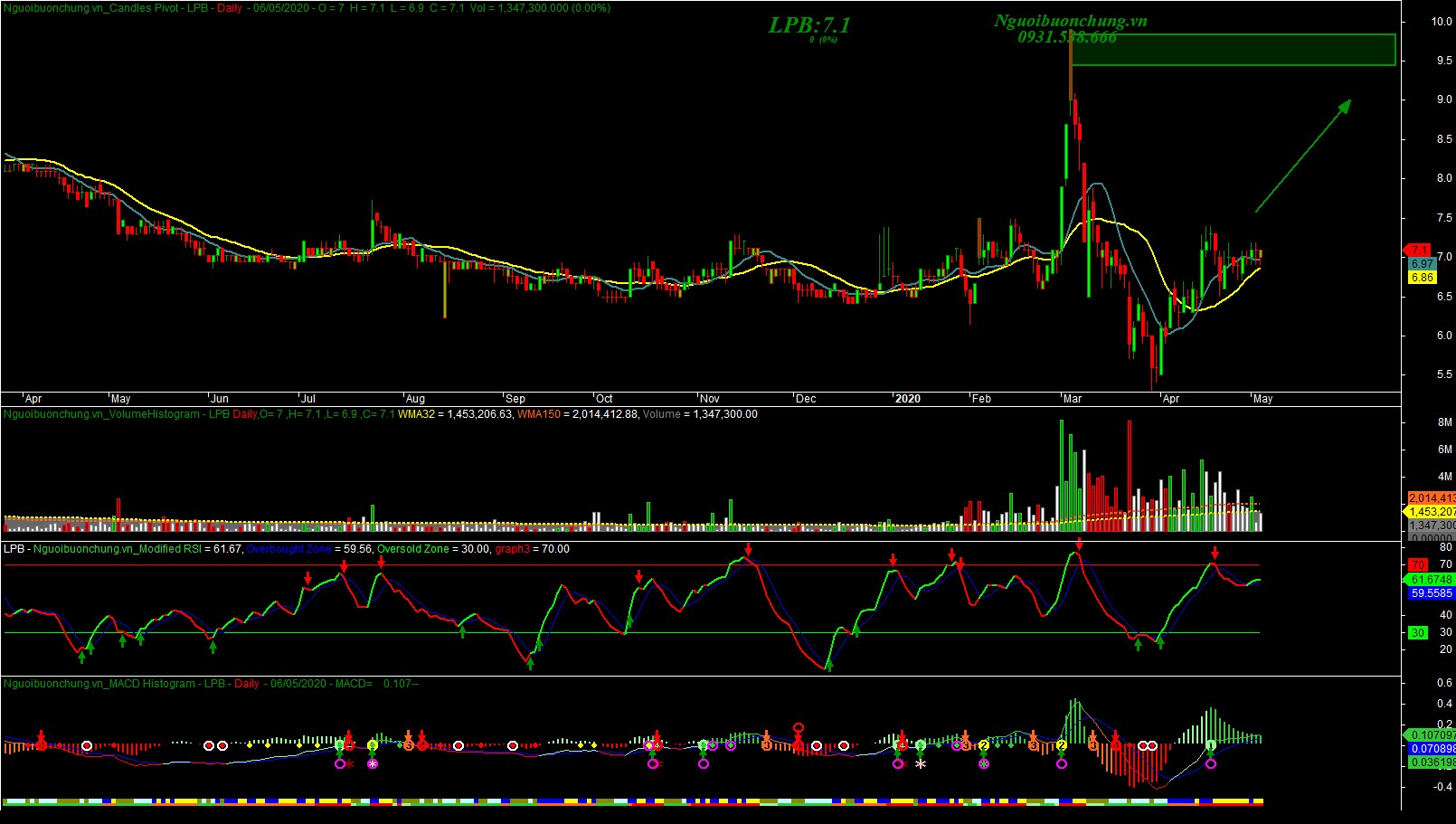Click the 8.0 price axis value

[x=1444, y=178]
